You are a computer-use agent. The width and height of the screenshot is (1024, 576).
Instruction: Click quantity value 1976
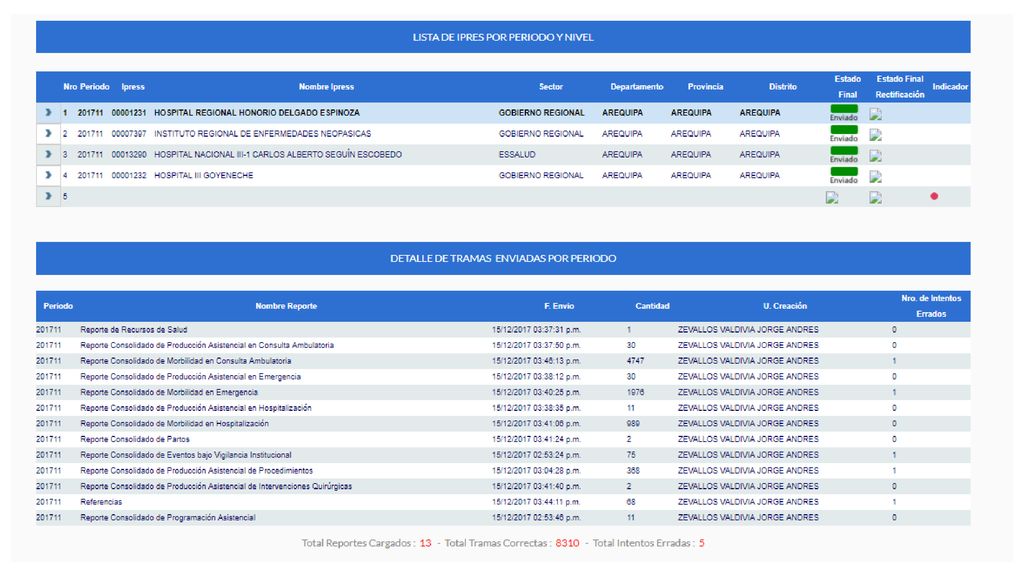635,392
